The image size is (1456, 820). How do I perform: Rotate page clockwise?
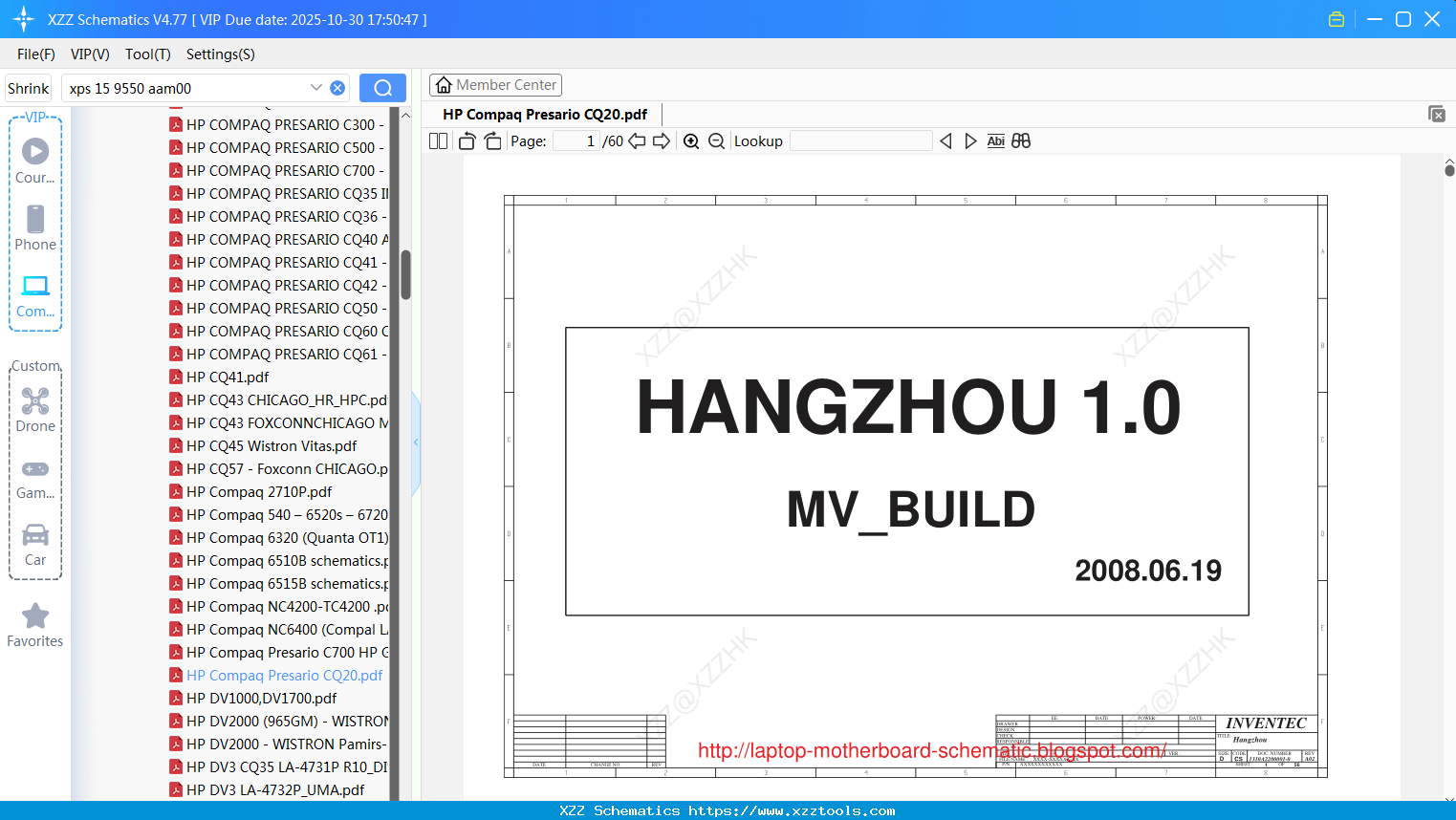(x=492, y=141)
